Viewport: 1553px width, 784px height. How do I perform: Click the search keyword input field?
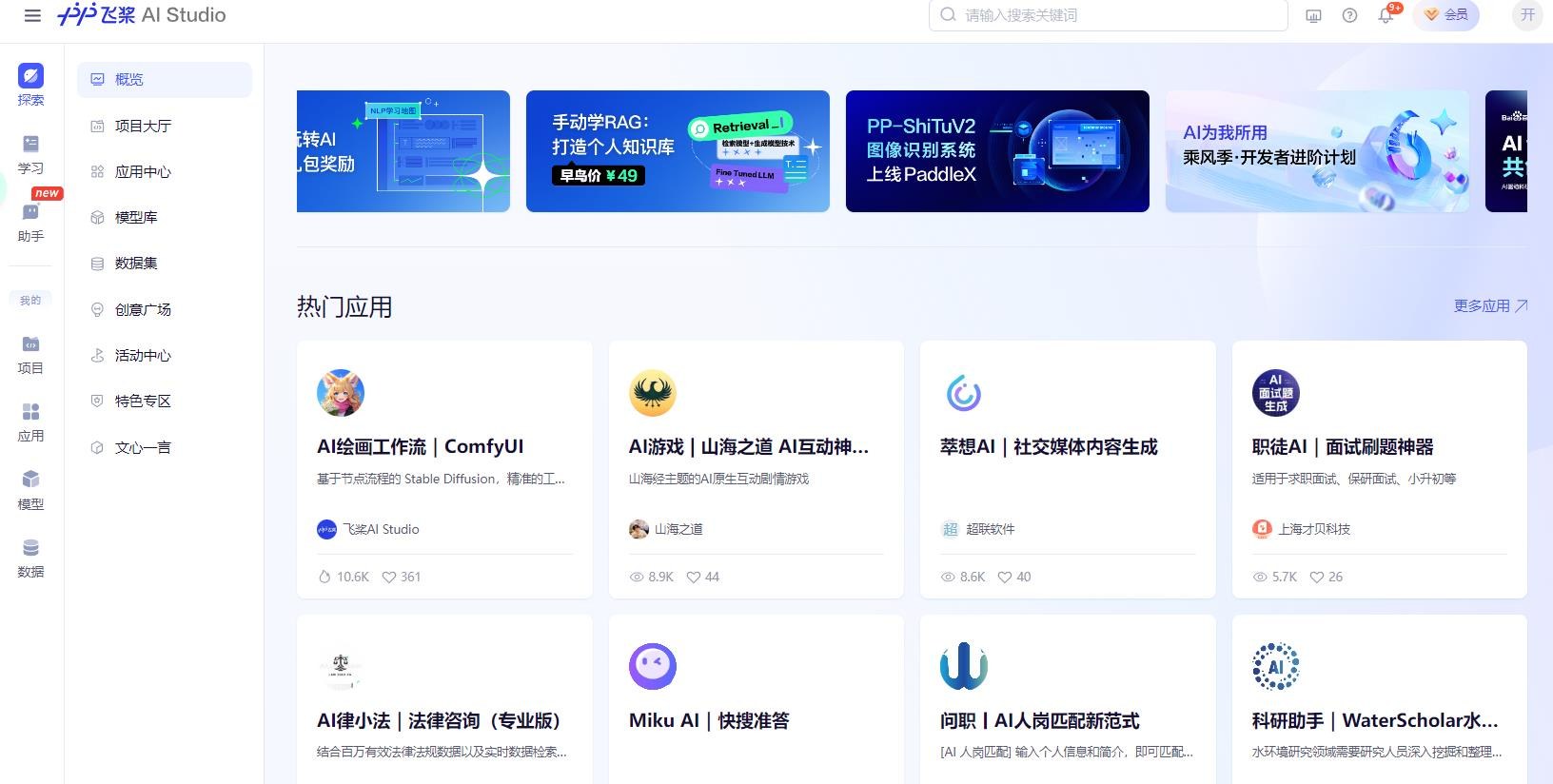point(1109,15)
